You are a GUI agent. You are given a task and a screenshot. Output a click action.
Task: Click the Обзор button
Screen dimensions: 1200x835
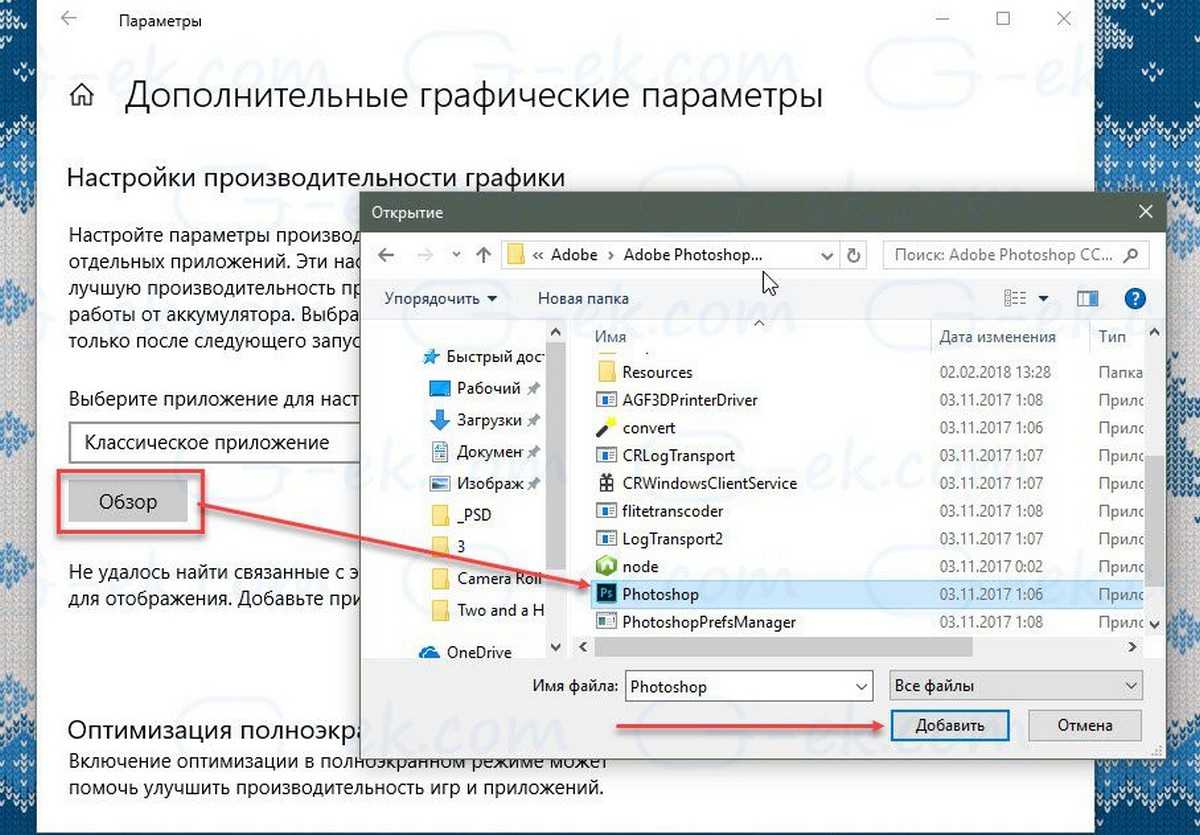pyautogui.click(x=128, y=501)
